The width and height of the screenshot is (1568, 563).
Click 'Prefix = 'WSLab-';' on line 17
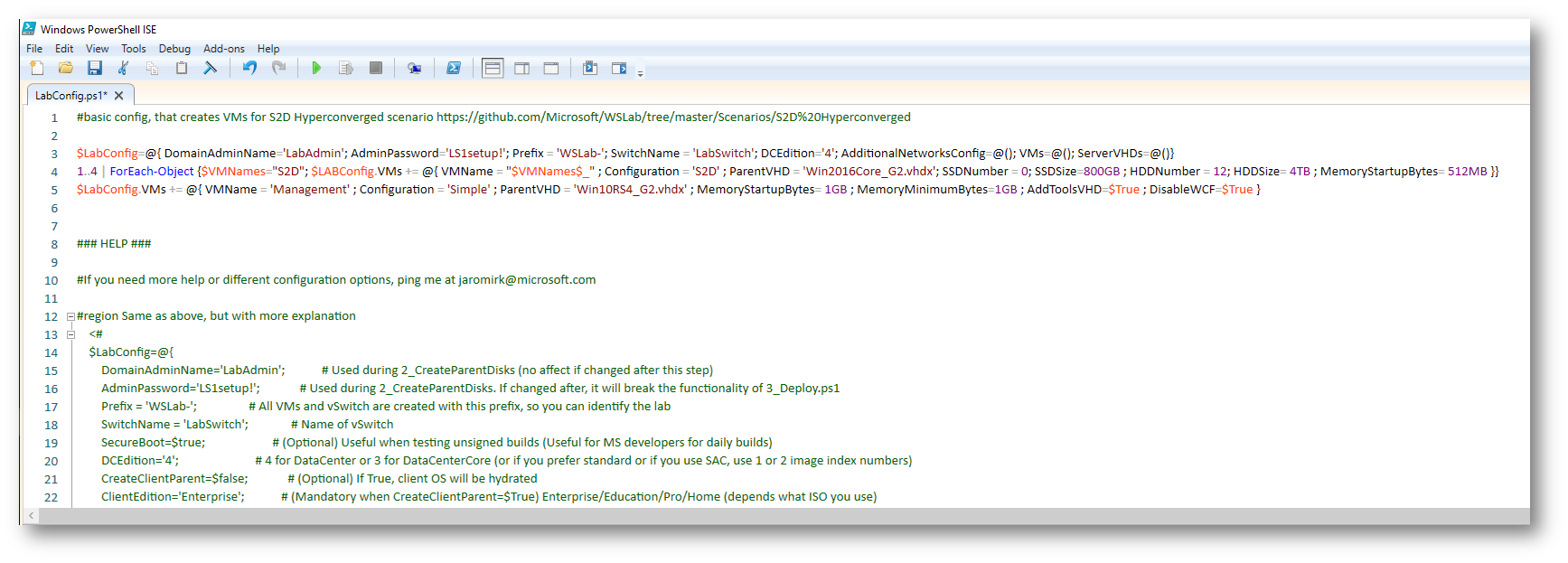point(149,407)
